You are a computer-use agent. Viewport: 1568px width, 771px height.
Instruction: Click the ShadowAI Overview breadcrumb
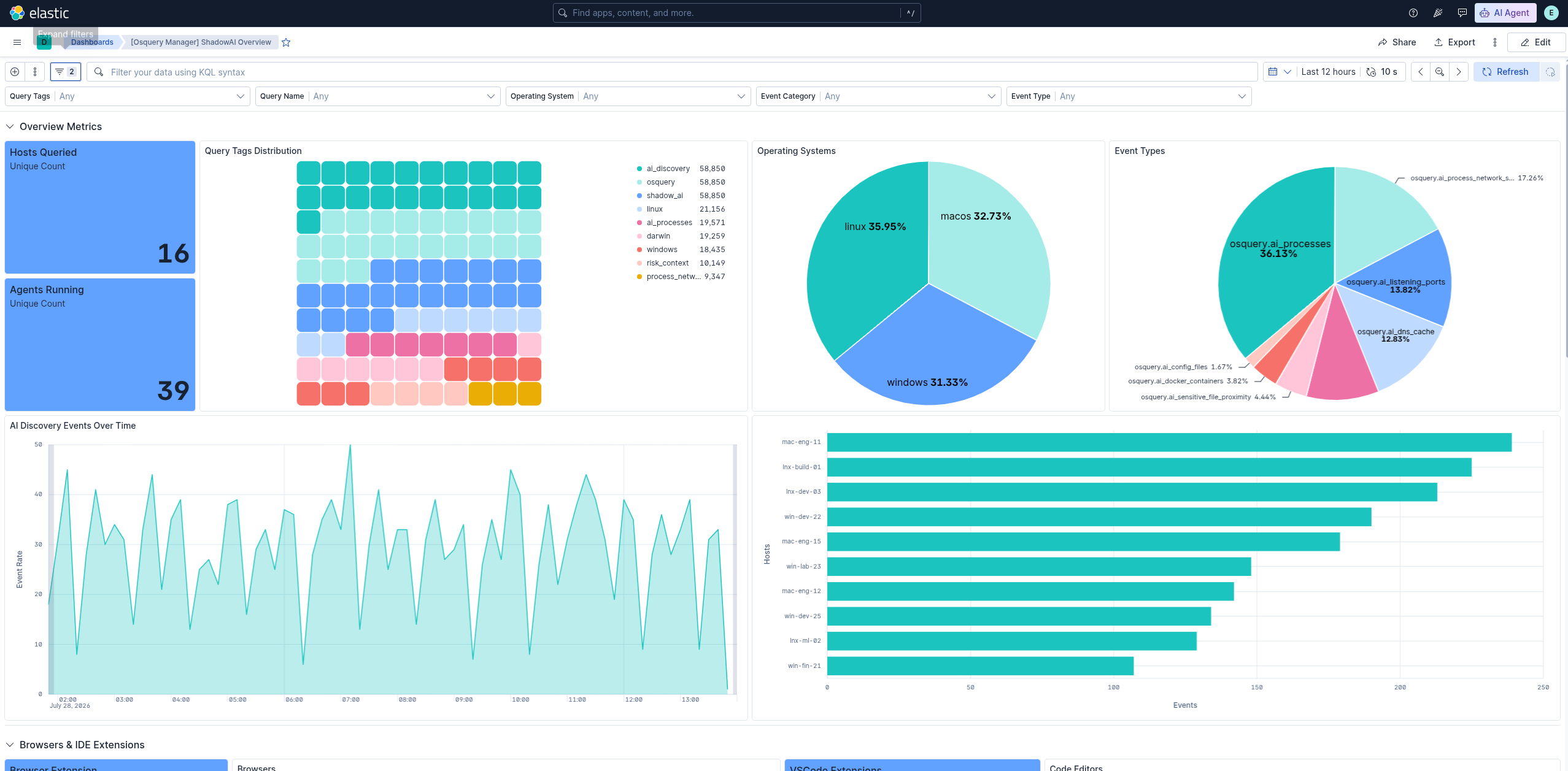coord(201,42)
